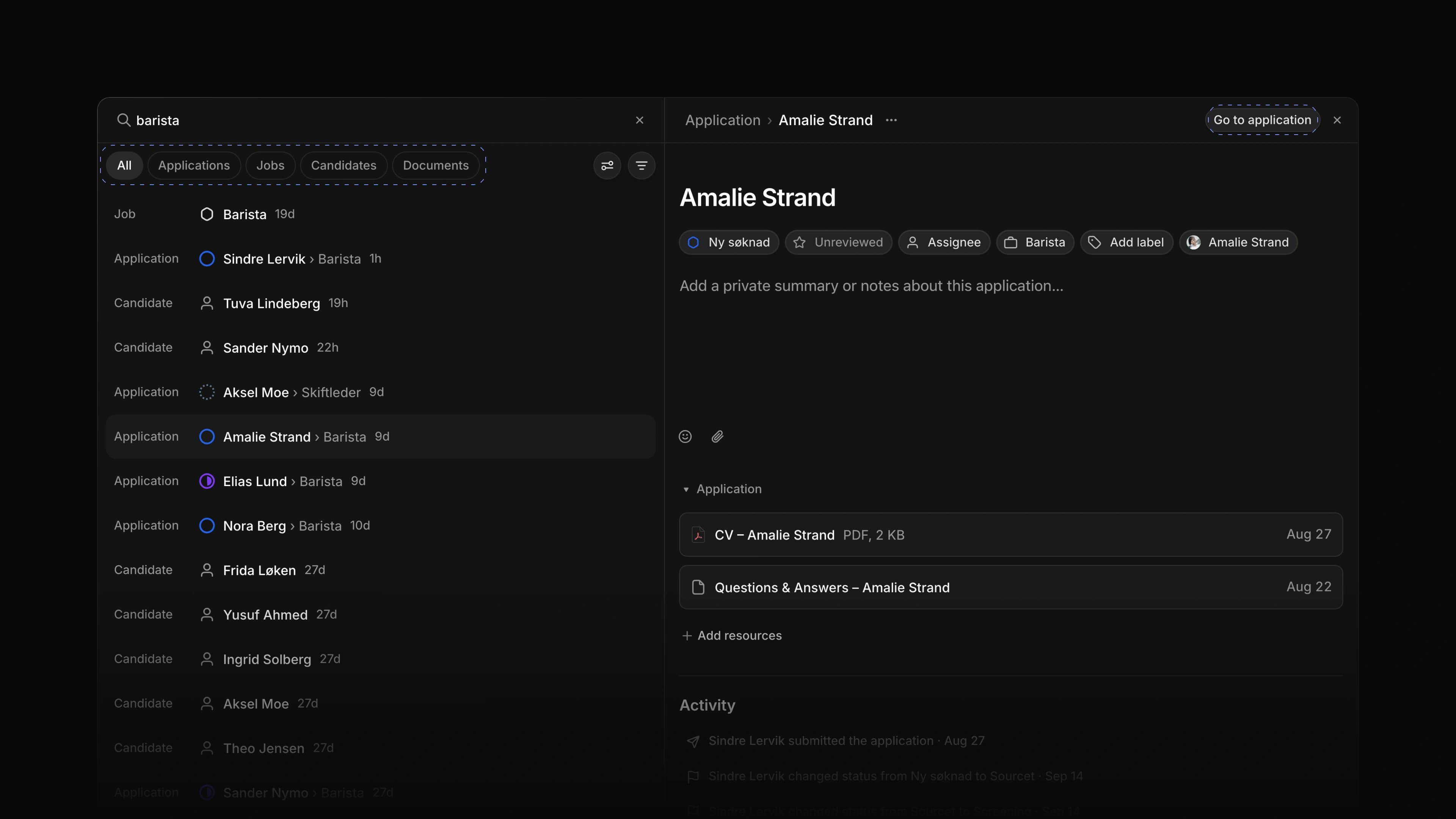Viewport: 1456px width, 819px height.
Task: Attach a file with the paperclip icon
Action: pyautogui.click(x=717, y=436)
